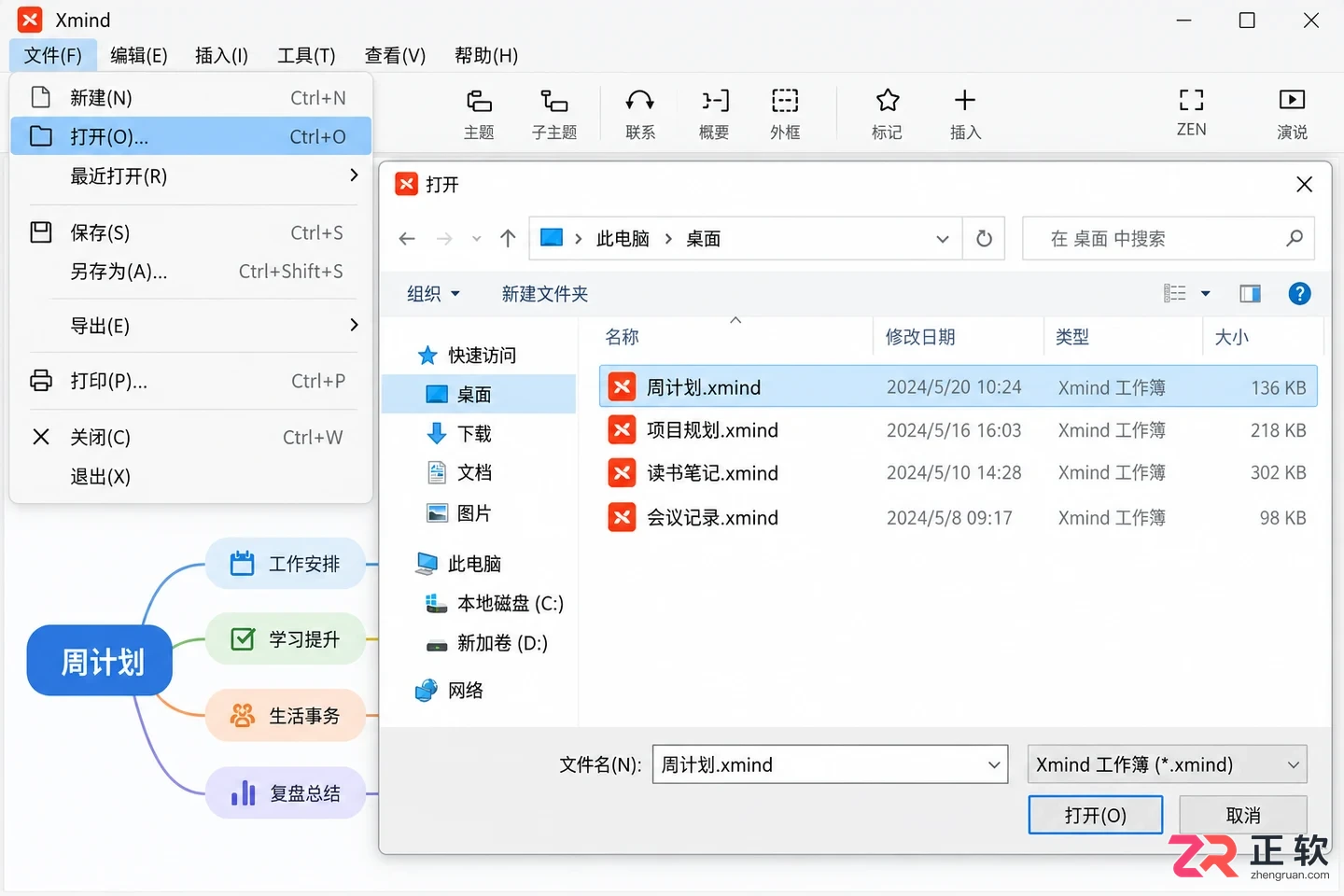This screenshot has height=896, width=1344.
Task: Select the file 读书笔记.xmind
Action: (x=958, y=473)
